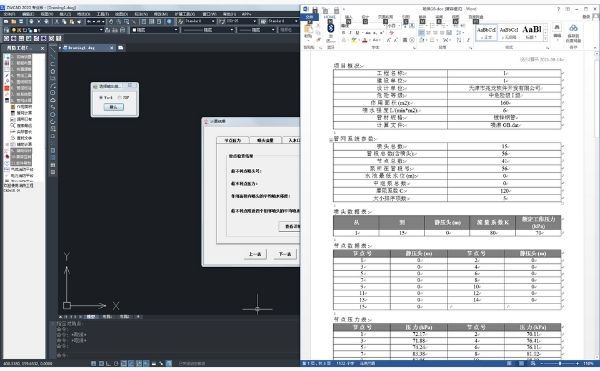Click the Cut icon in ZWCAD toolbar
The height and width of the screenshot is (371, 600).
pyautogui.click(x=57, y=21)
